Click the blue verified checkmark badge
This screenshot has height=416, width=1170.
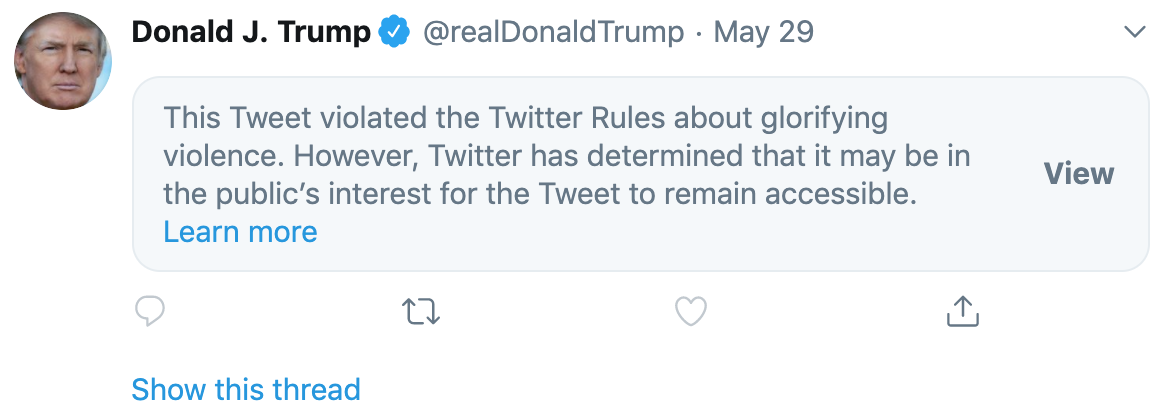coord(395,32)
